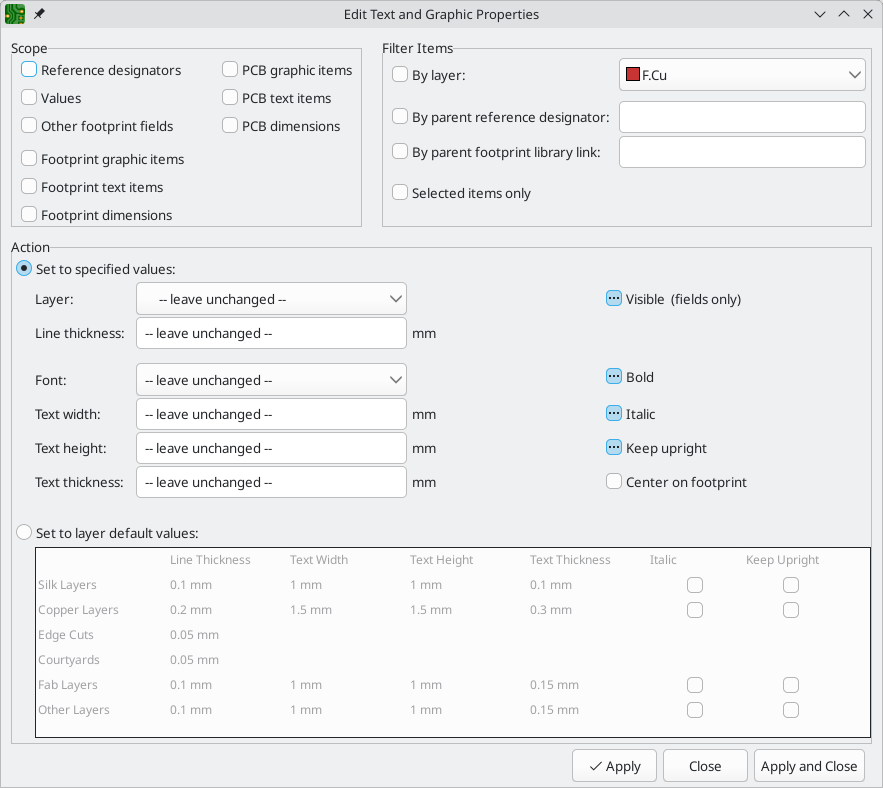Select the Set to layer default values option
883x788 pixels.
[x=24, y=533]
